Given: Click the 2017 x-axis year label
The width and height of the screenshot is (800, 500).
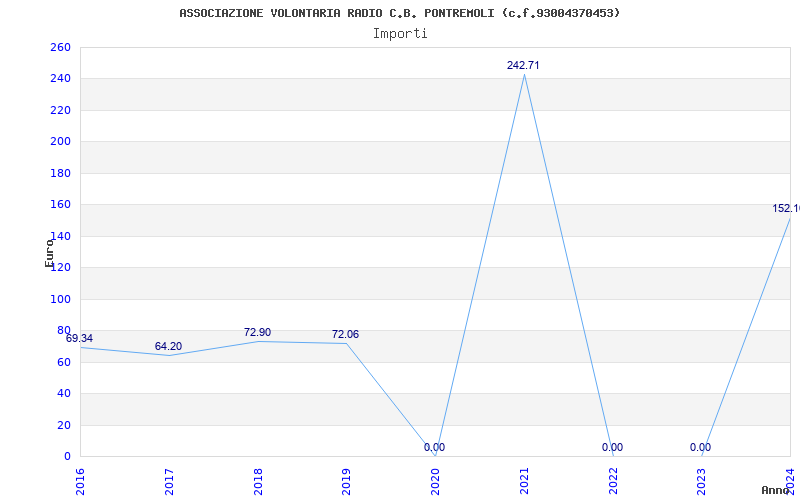Looking at the screenshot, I should click(169, 482).
